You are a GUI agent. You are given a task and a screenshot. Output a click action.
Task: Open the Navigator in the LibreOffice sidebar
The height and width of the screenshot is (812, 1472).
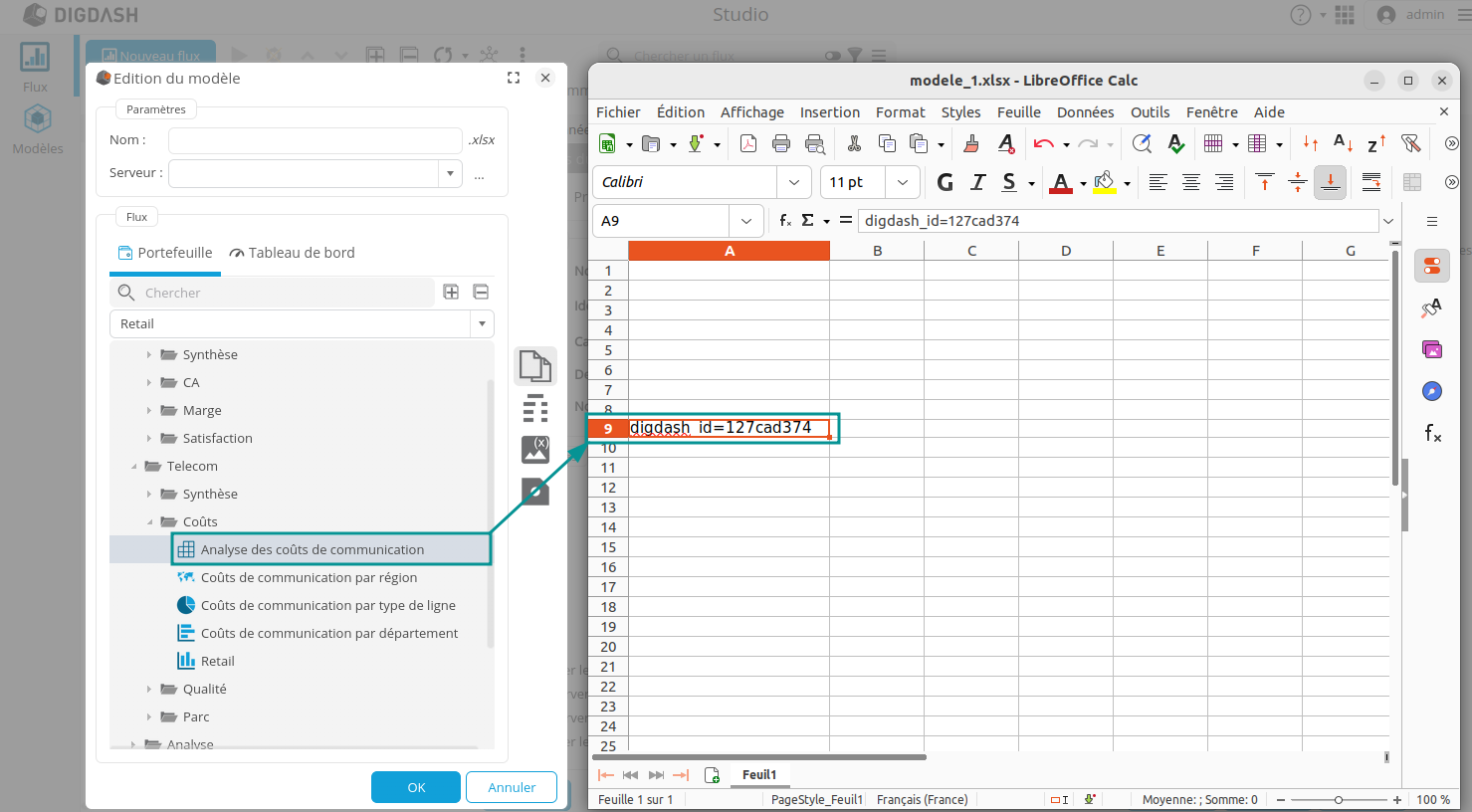pos(1431,391)
